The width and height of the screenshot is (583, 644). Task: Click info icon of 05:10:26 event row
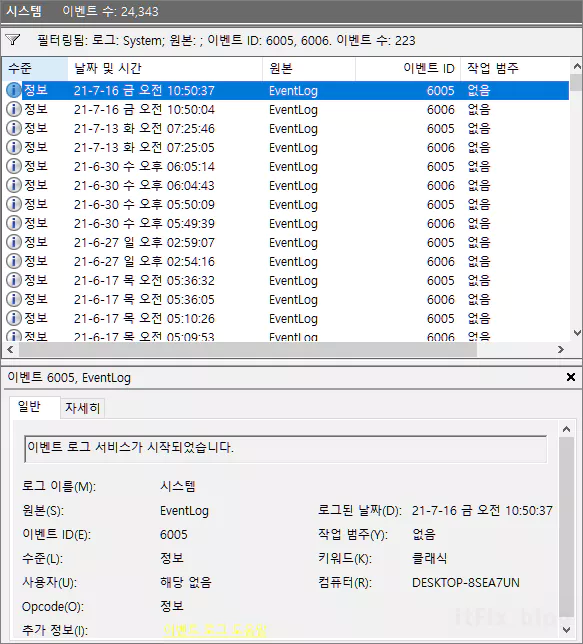[14, 318]
